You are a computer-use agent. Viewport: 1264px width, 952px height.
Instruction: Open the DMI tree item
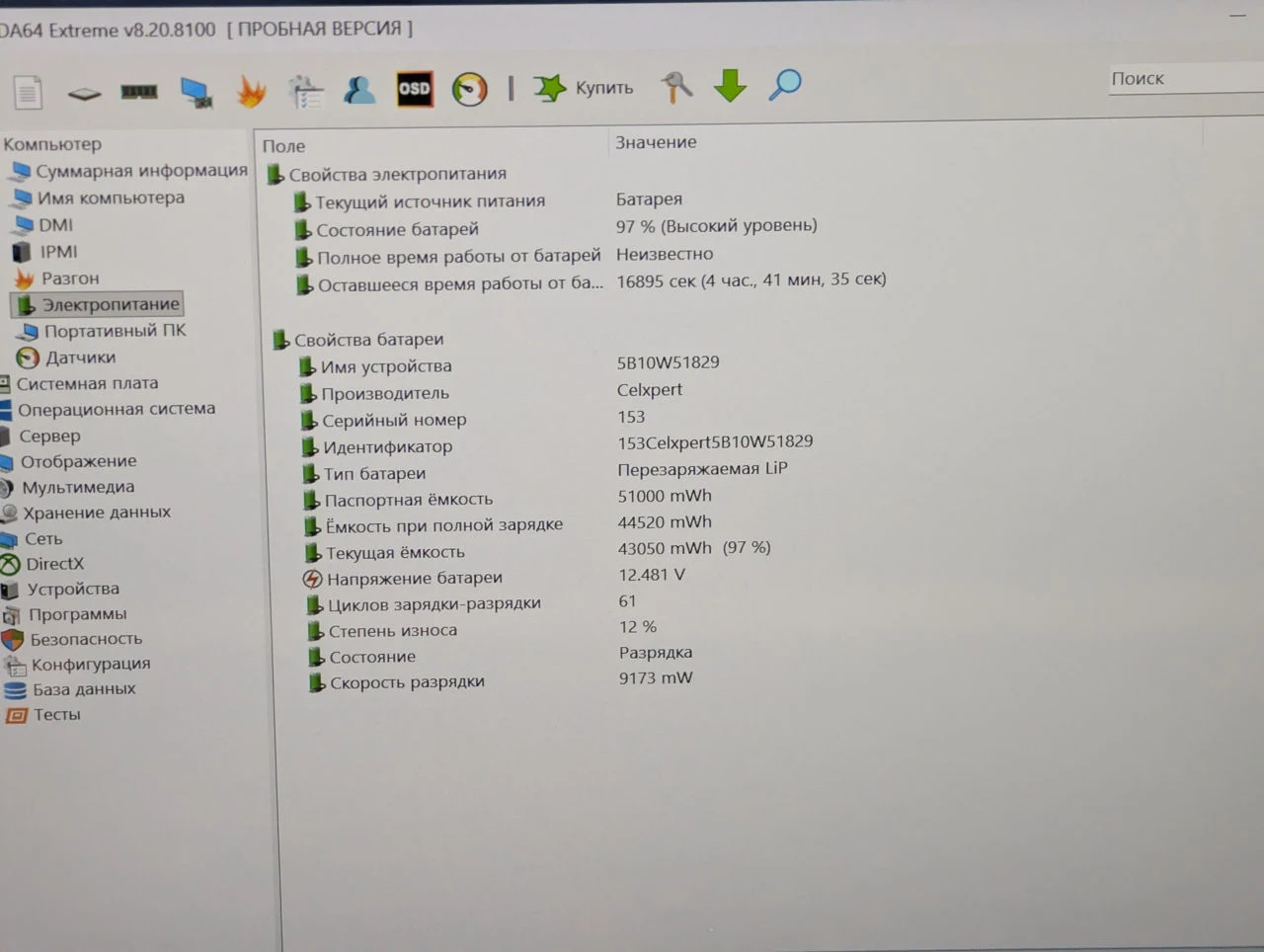(44, 225)
